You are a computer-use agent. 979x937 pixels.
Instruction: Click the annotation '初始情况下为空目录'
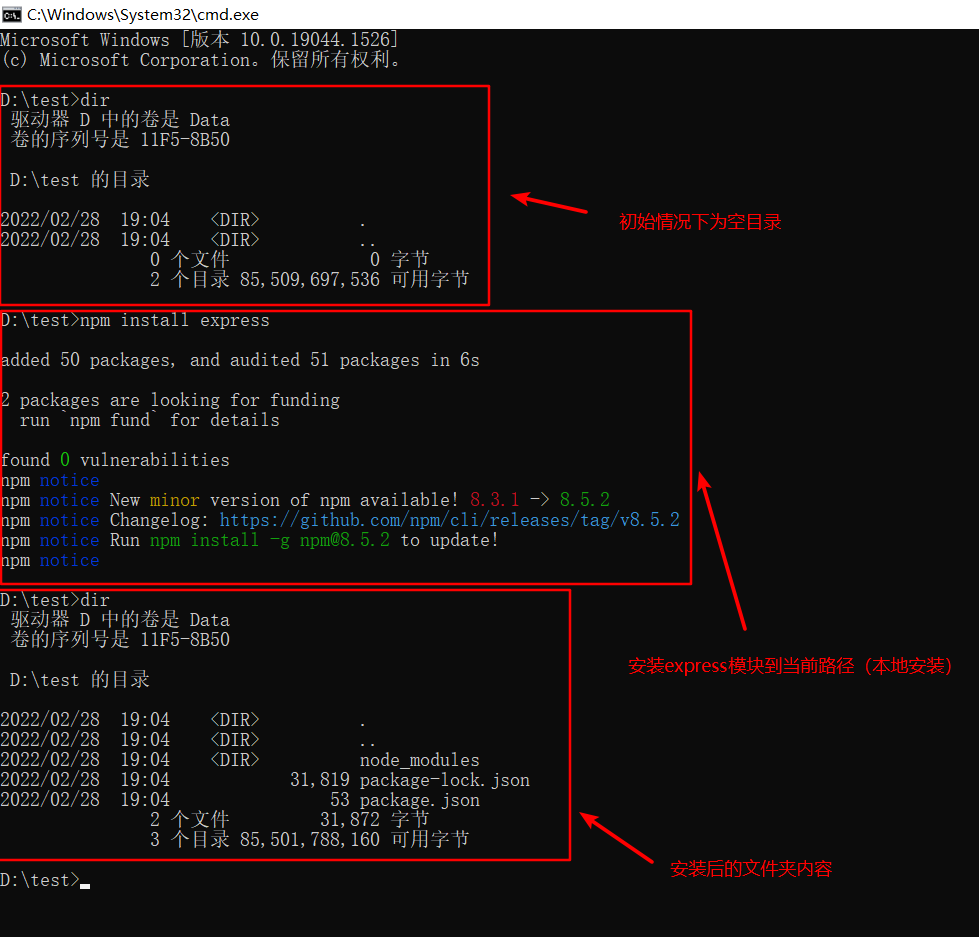tap(700, 222)
